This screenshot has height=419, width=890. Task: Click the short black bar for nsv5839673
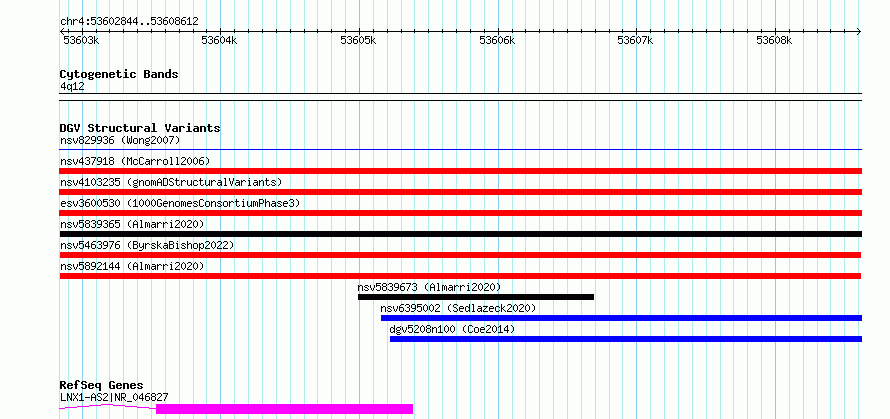pyautogui.click(x=476, y=297)
